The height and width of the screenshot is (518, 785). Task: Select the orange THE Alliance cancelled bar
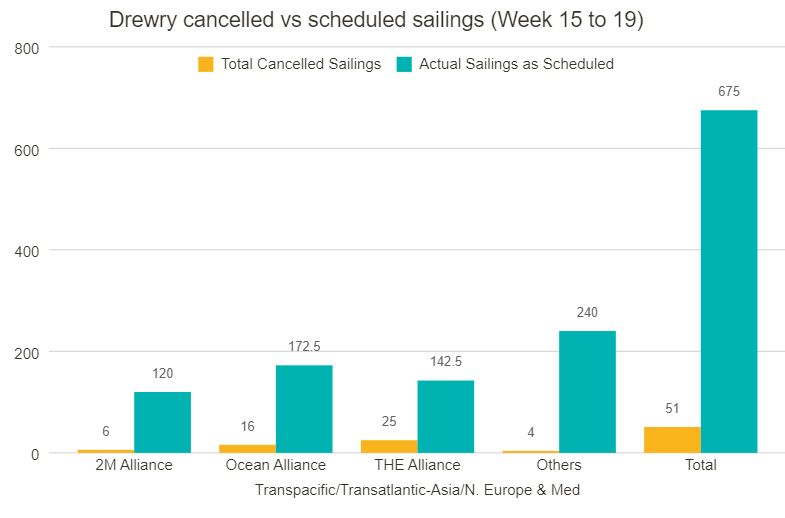click(x=389, y=446)
